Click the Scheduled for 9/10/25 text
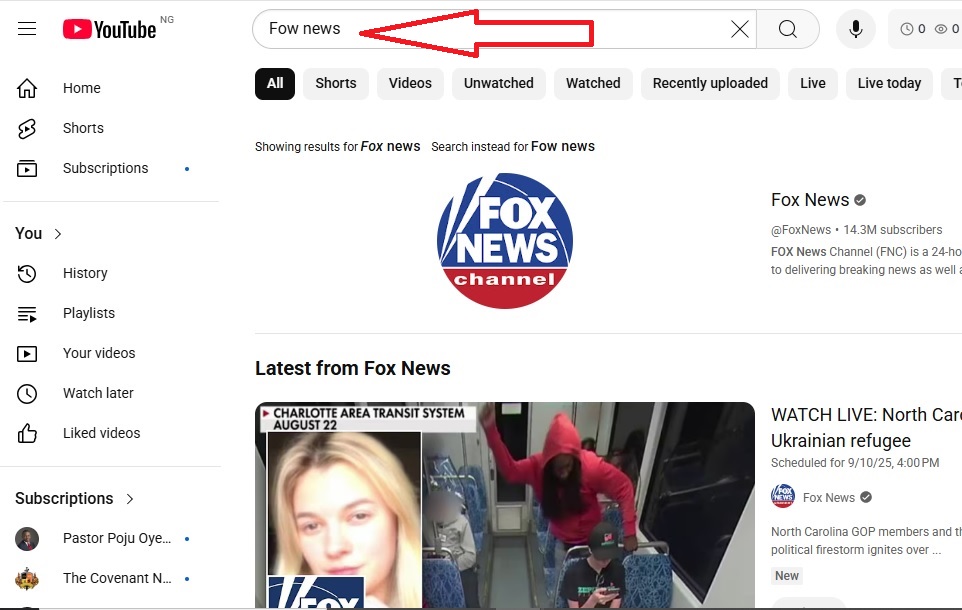This screenshot has width=962, height=610. click(855, 463)
